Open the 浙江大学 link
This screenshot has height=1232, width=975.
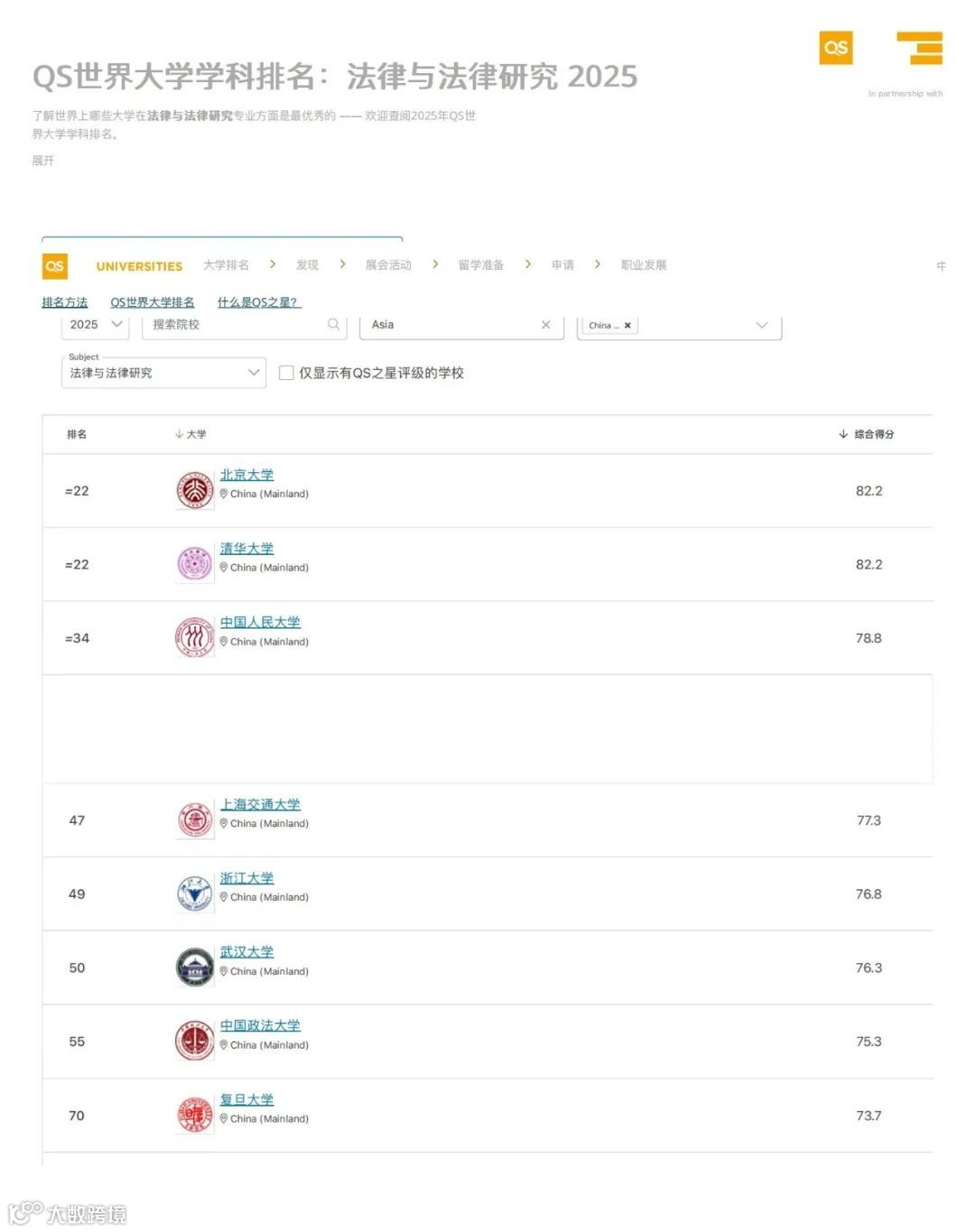(246, 878)
